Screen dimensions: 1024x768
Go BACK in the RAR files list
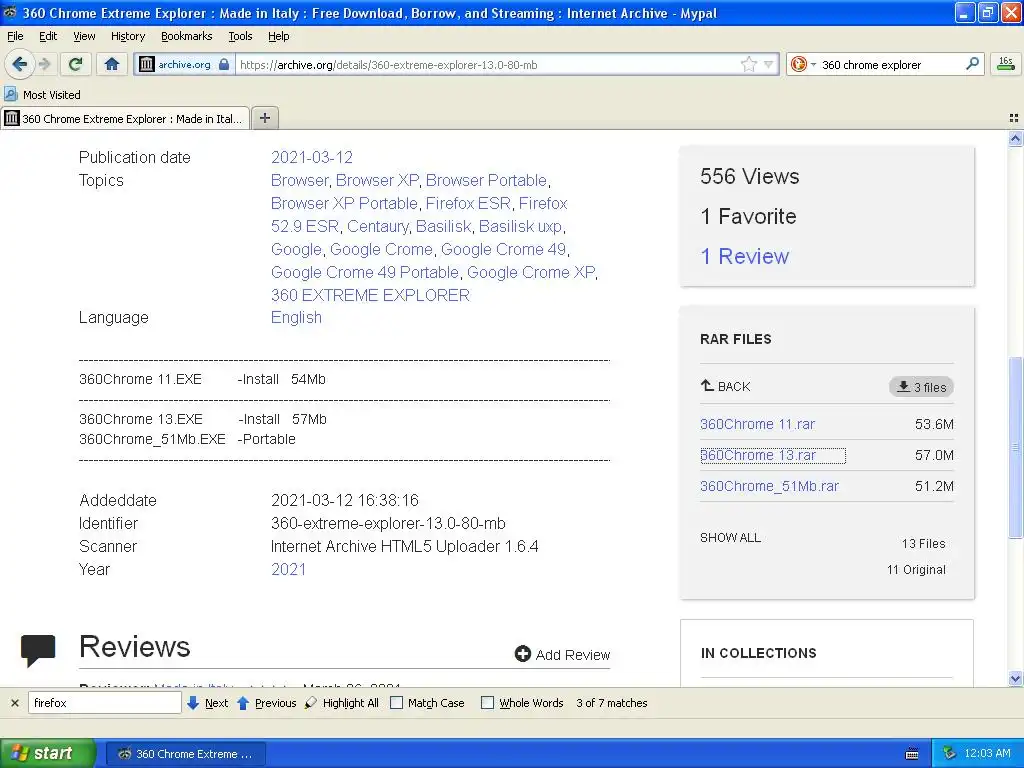pos(726,386)
